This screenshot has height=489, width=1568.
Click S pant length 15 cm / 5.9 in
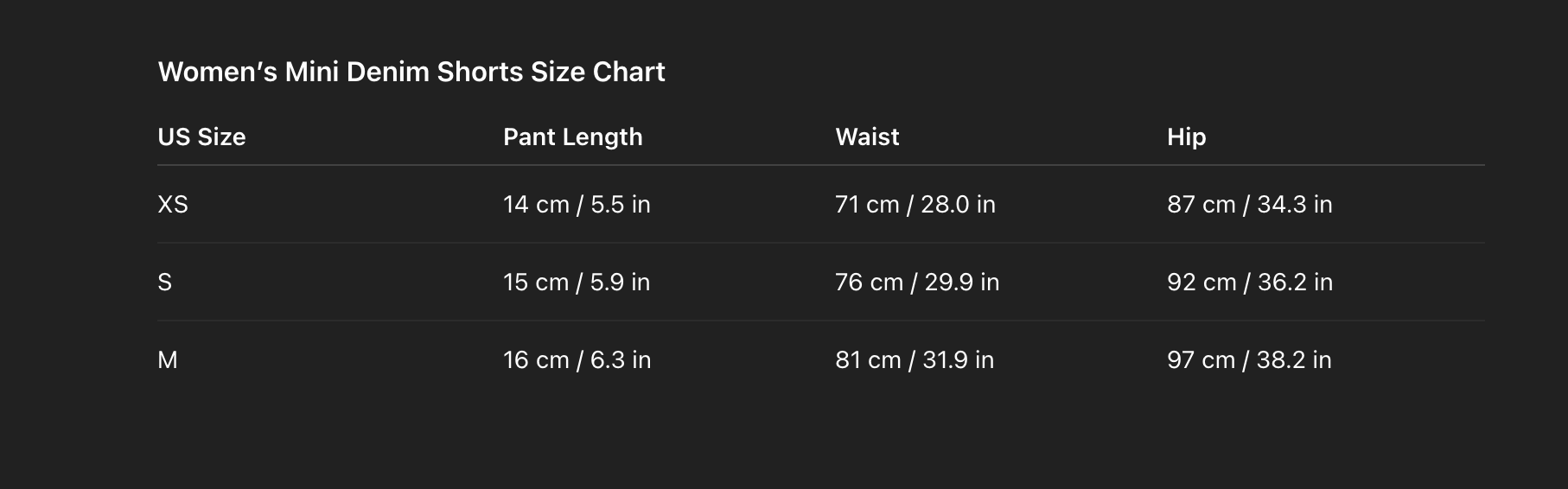point(577,282)
